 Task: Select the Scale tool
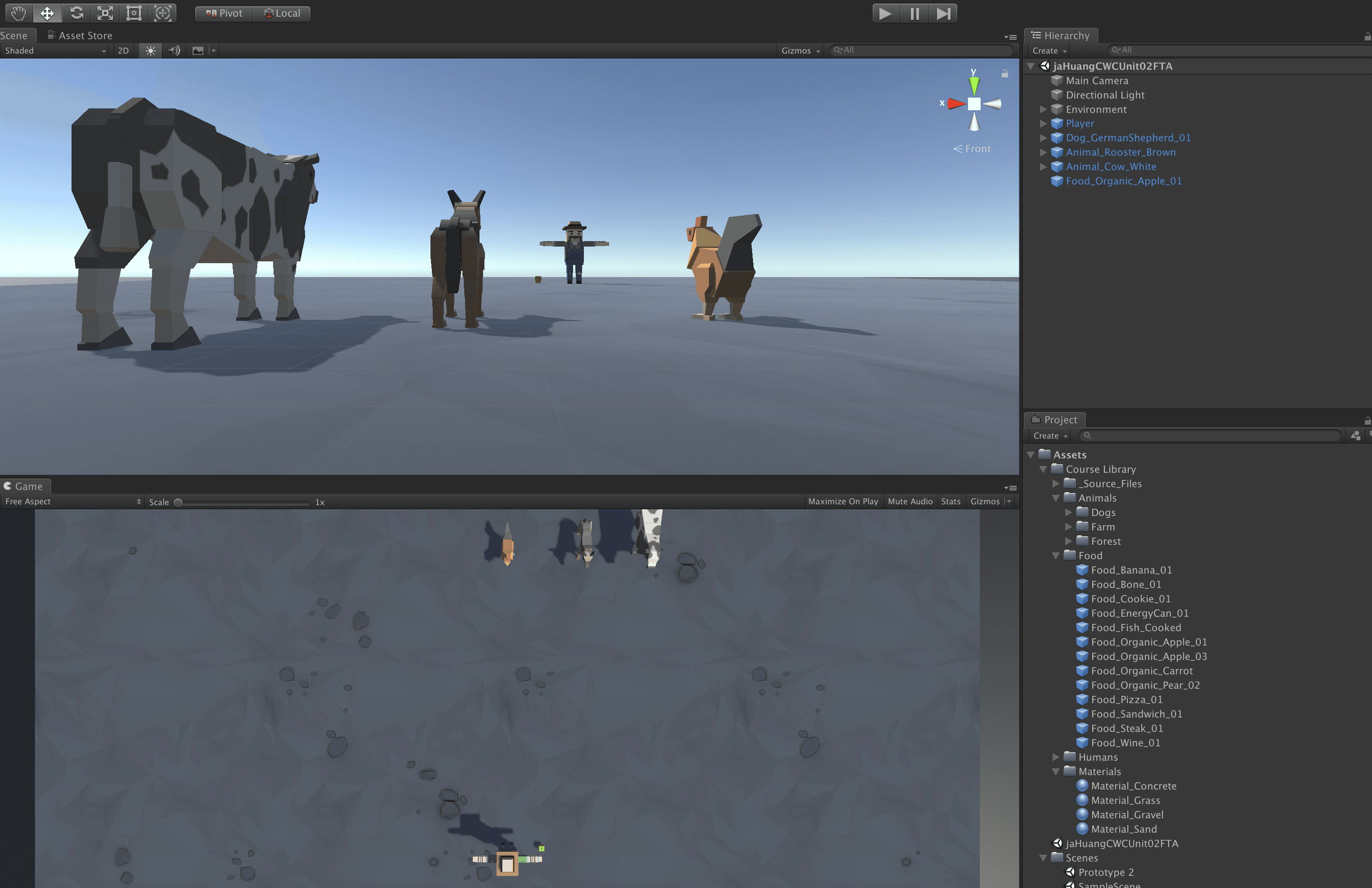(105, 13)
